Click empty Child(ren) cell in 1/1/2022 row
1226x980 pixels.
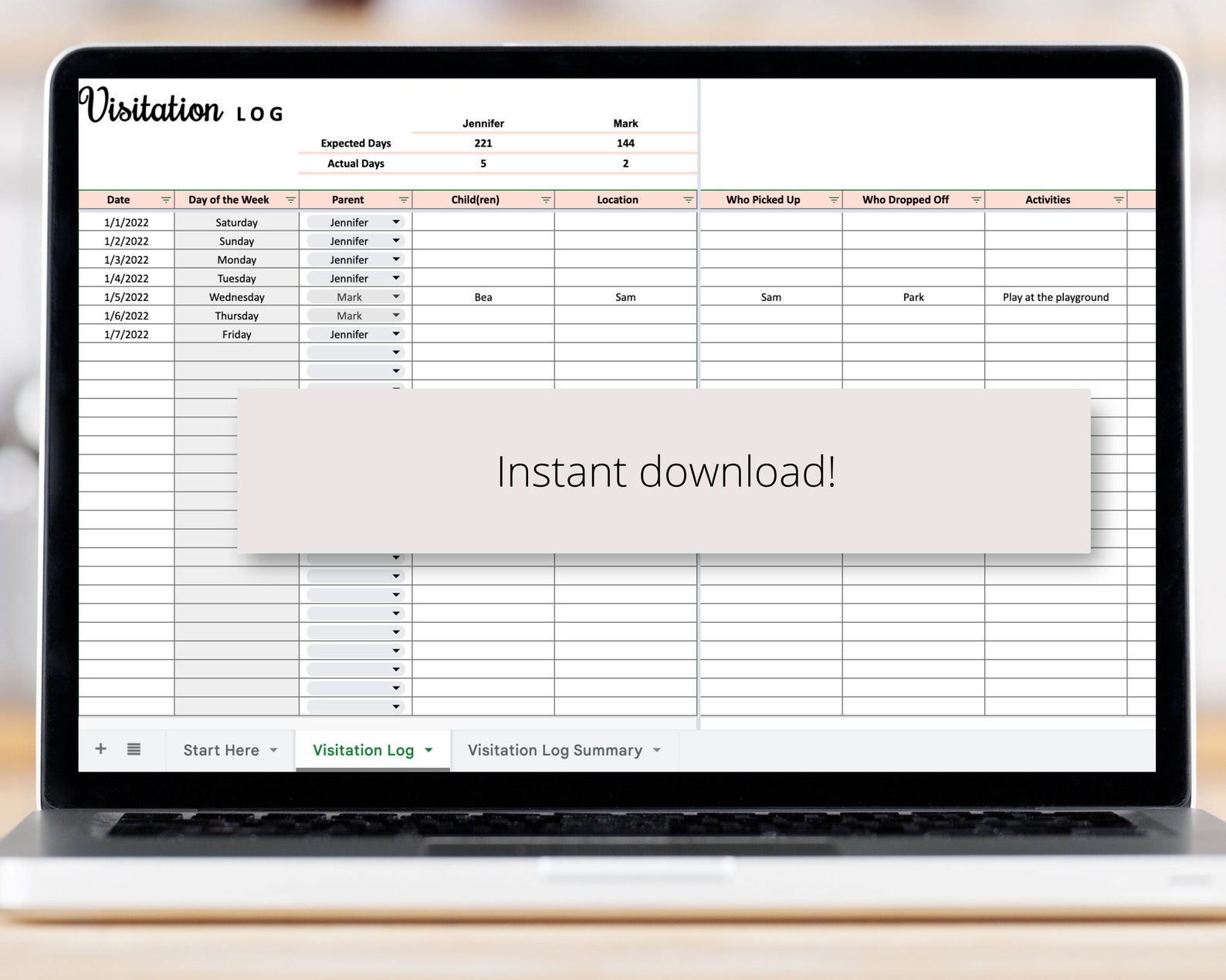(483, 222)
